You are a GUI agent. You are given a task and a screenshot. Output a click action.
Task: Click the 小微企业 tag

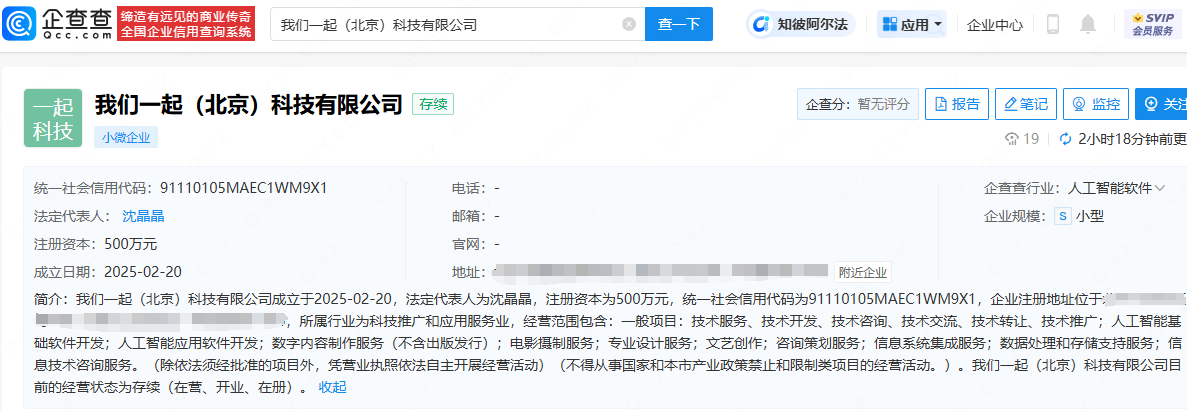point(126,138)
